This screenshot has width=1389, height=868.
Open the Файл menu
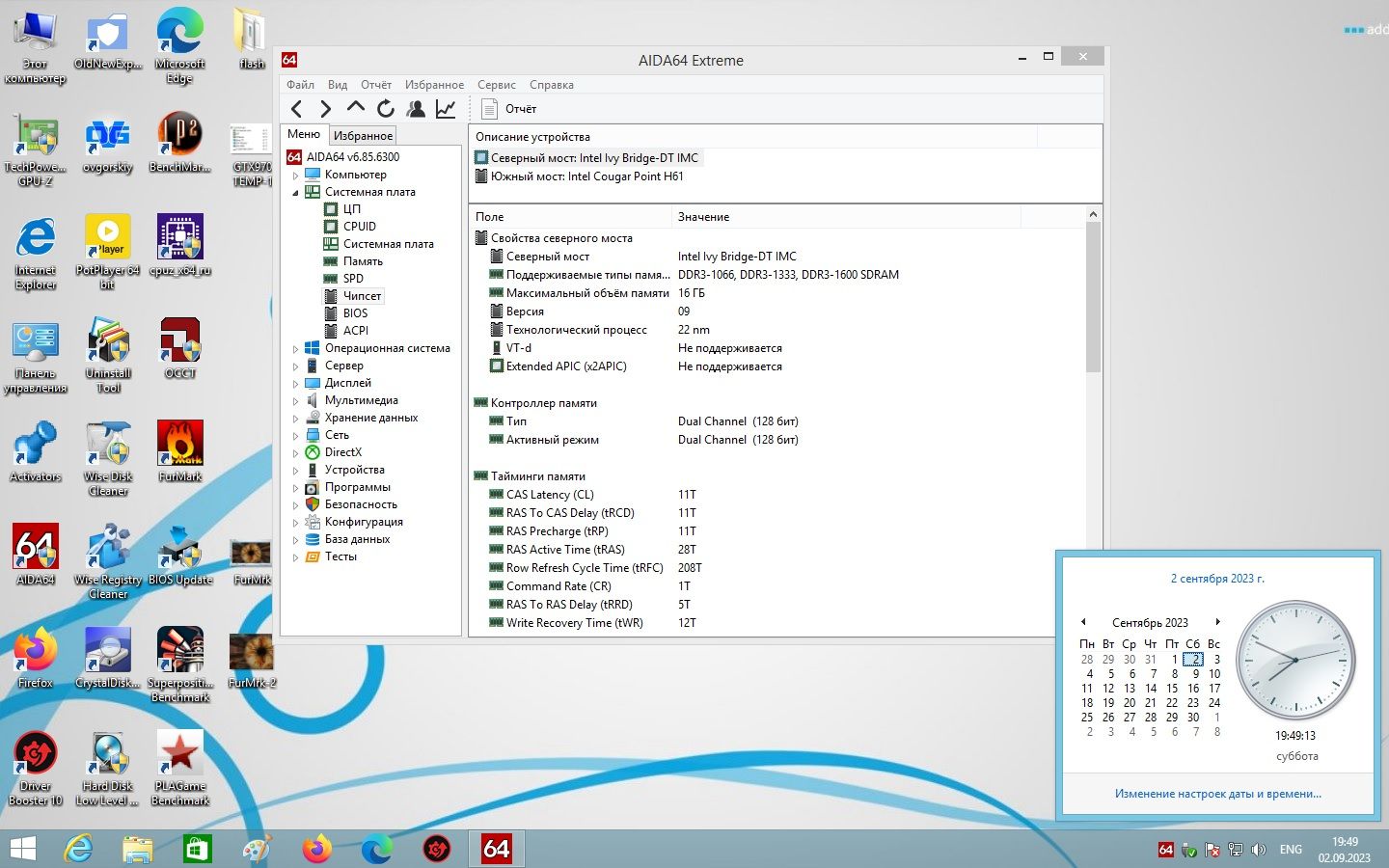point(300,85)
